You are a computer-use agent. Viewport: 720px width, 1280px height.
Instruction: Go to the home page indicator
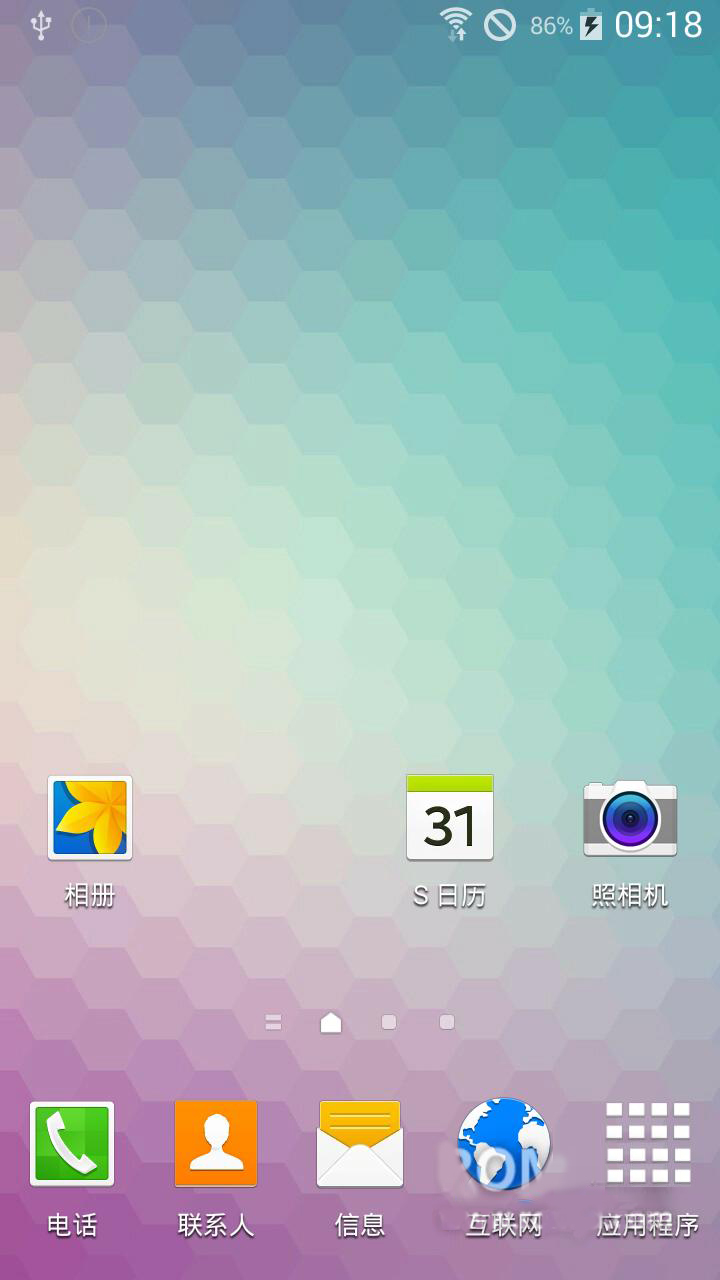click(331, 1022)
